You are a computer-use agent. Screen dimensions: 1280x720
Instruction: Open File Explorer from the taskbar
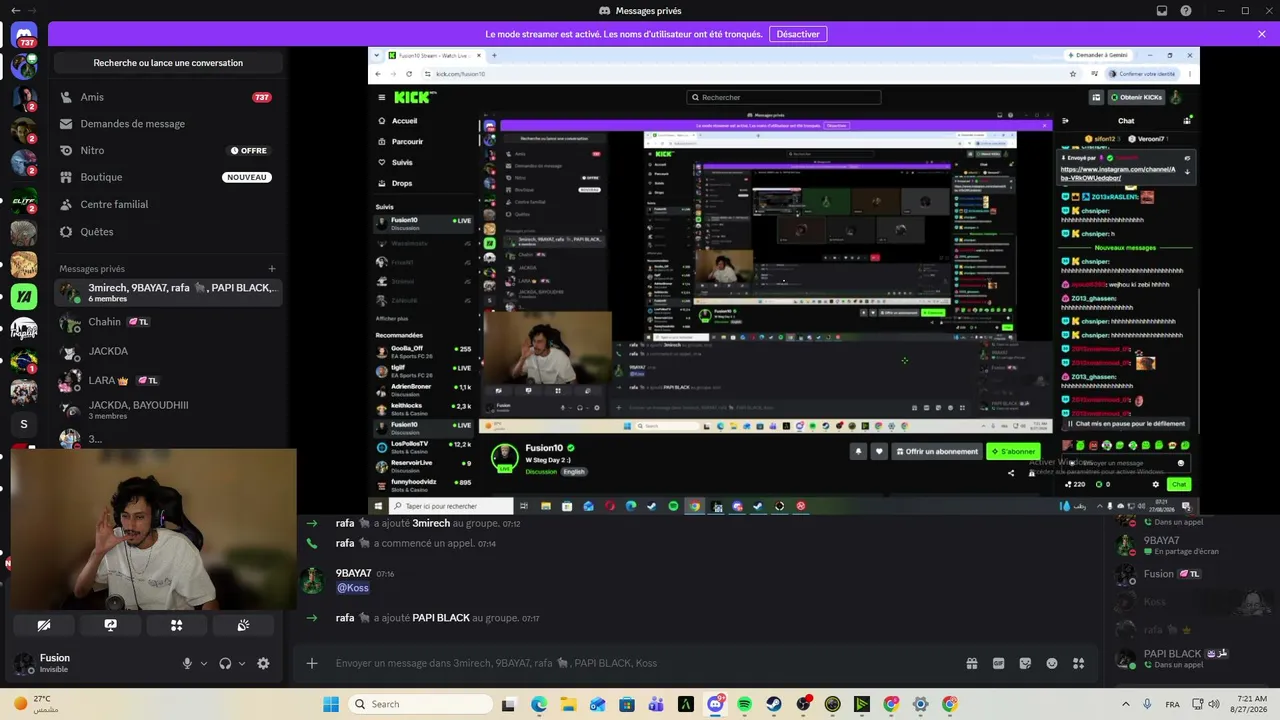pos(568,704)
